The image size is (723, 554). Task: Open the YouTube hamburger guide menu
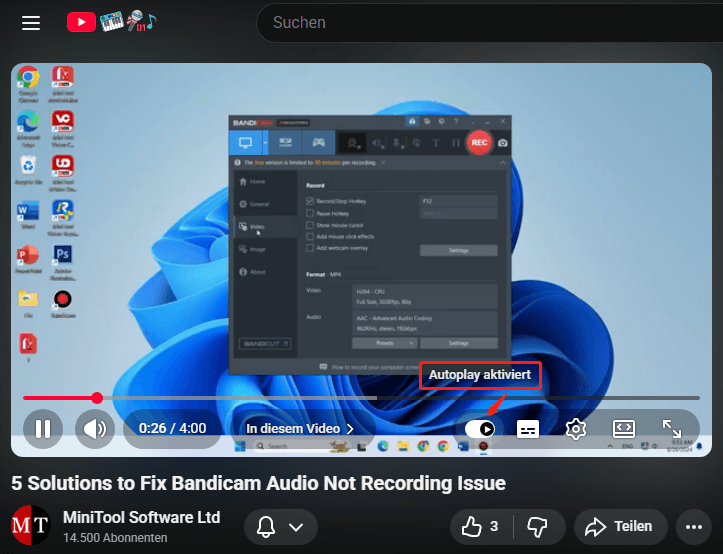(31, 22)
